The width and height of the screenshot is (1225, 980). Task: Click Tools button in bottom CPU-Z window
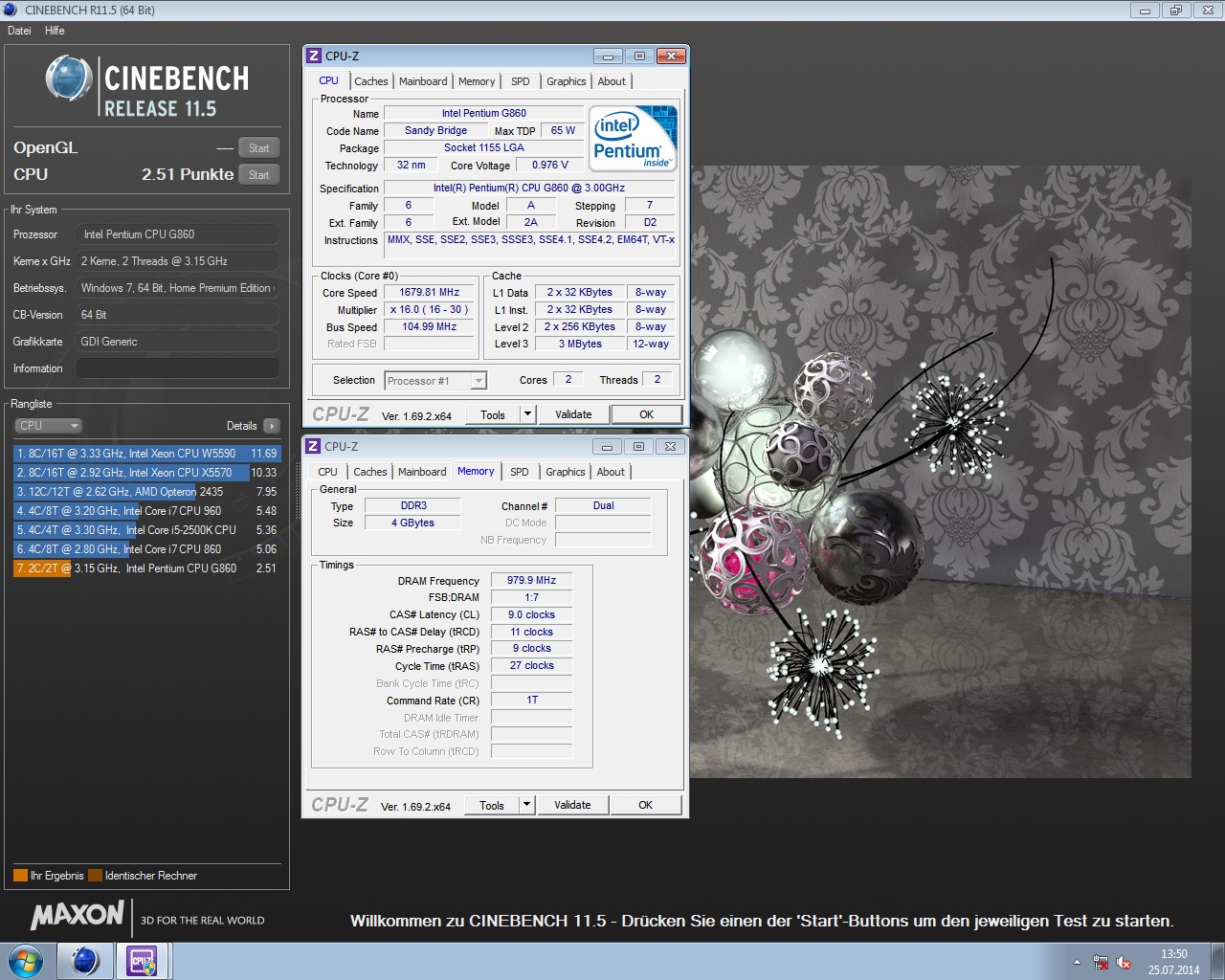(x=492, y=806)
